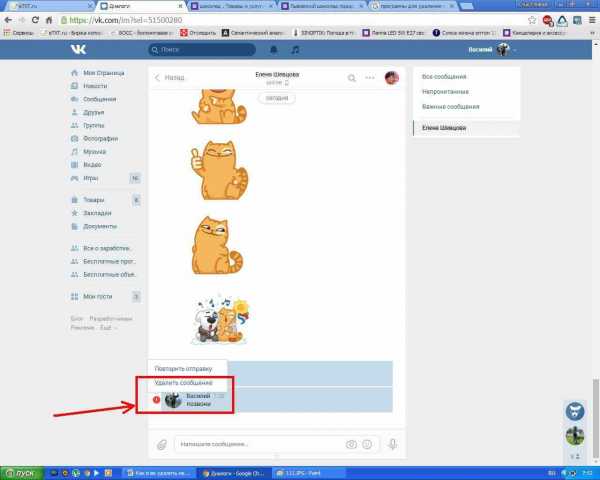The height and width of the screenshot is (480, 600).
Task: Expand the Василий profile menu arrow
Action: [515, 50]
